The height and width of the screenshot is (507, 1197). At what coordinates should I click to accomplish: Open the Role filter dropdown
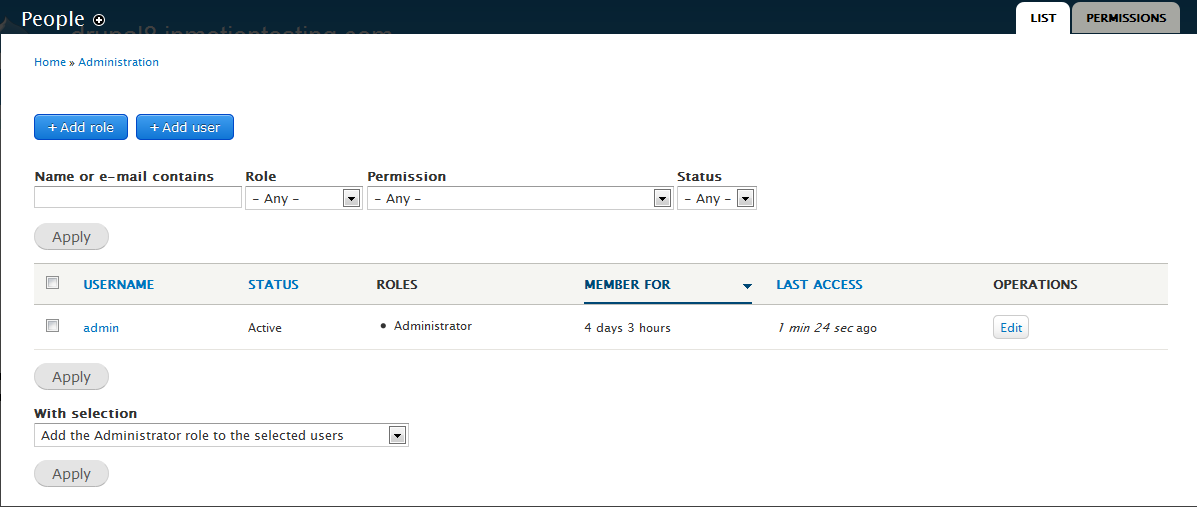303,198
